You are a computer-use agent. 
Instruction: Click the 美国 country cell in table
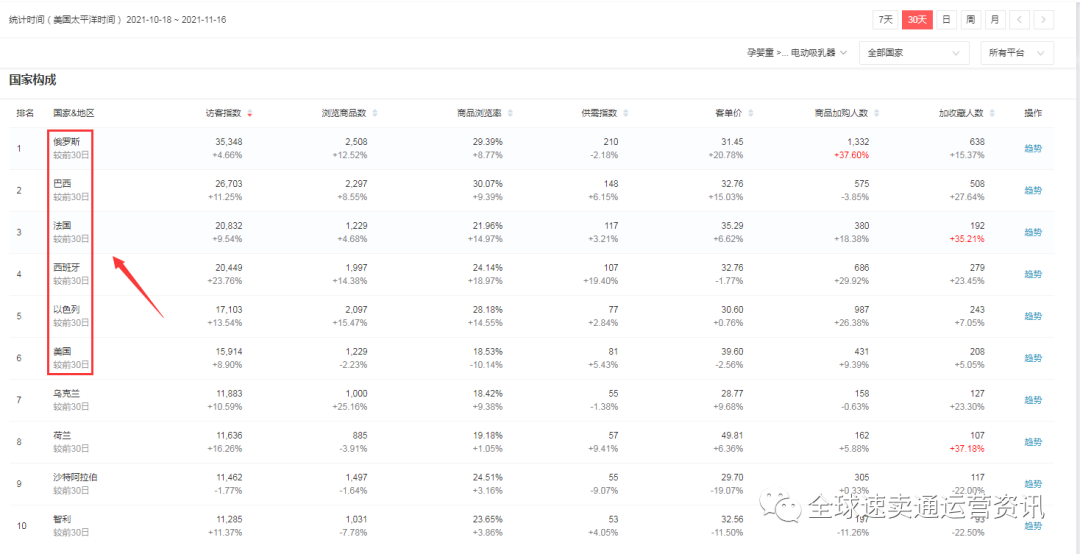pos(62,351)
